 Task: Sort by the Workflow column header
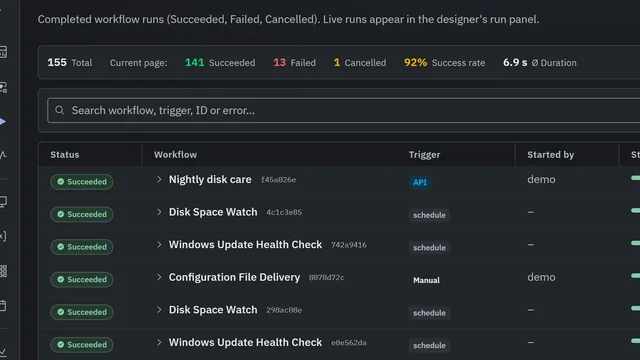pyautogui.click(x=176, y=155)
